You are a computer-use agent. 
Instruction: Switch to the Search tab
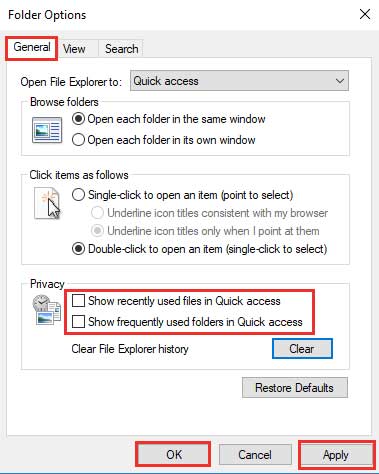121,49
